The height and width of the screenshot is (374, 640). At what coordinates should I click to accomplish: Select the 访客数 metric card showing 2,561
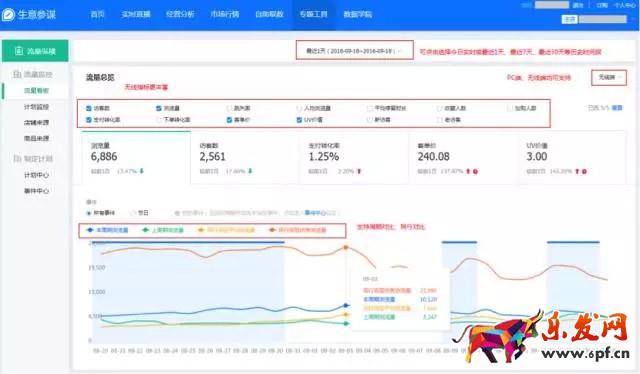[x=245, y=158]
